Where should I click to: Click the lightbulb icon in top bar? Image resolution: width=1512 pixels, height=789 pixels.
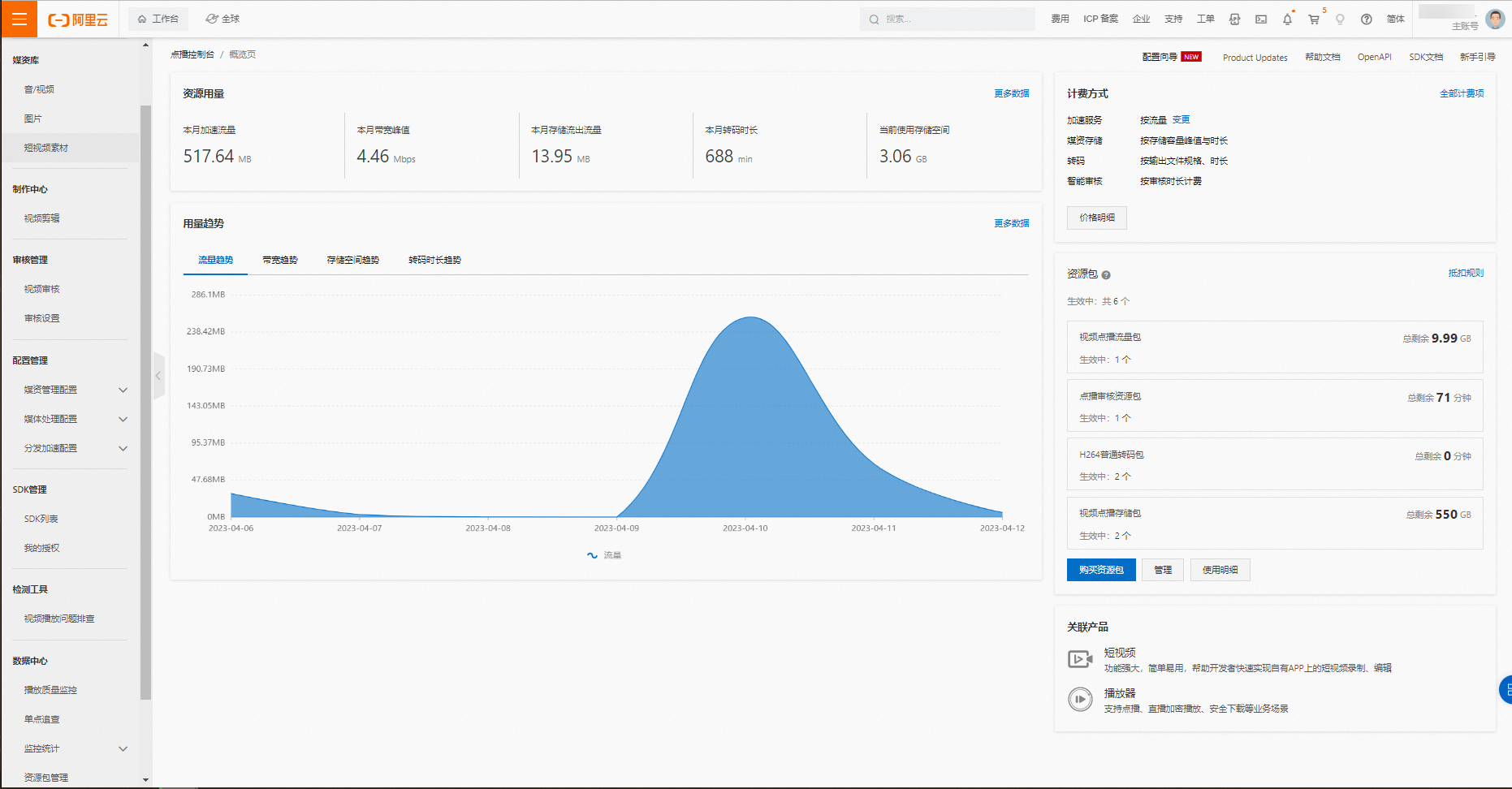(1340, 19)
